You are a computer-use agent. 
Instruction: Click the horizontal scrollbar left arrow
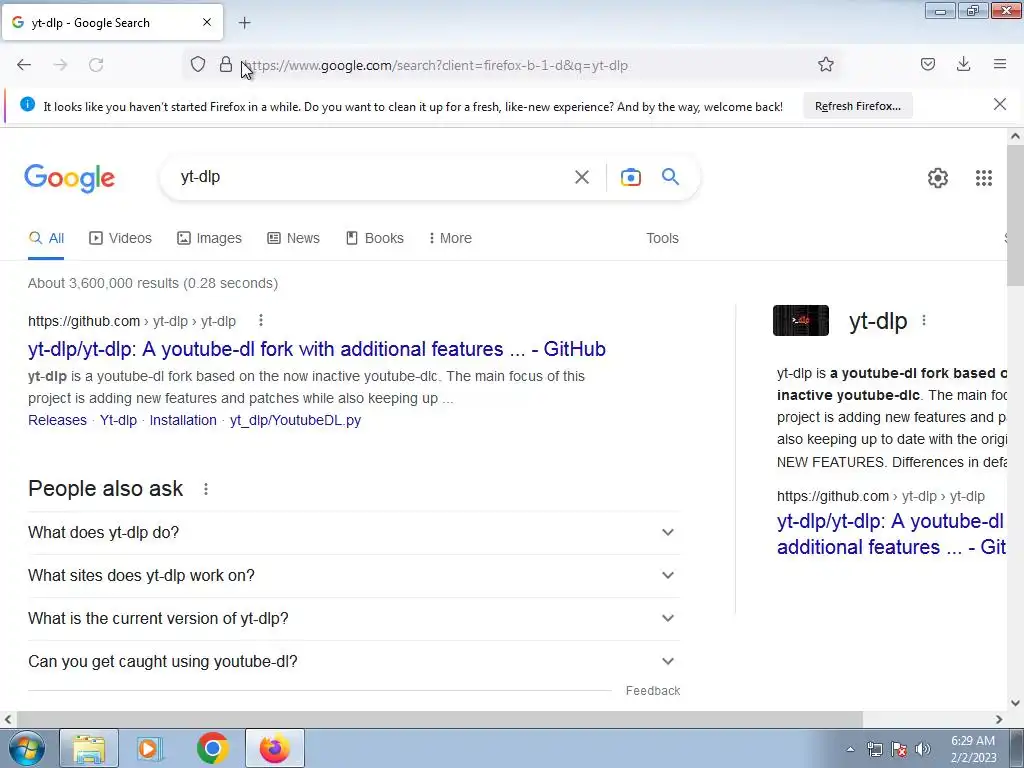point(8,719)
